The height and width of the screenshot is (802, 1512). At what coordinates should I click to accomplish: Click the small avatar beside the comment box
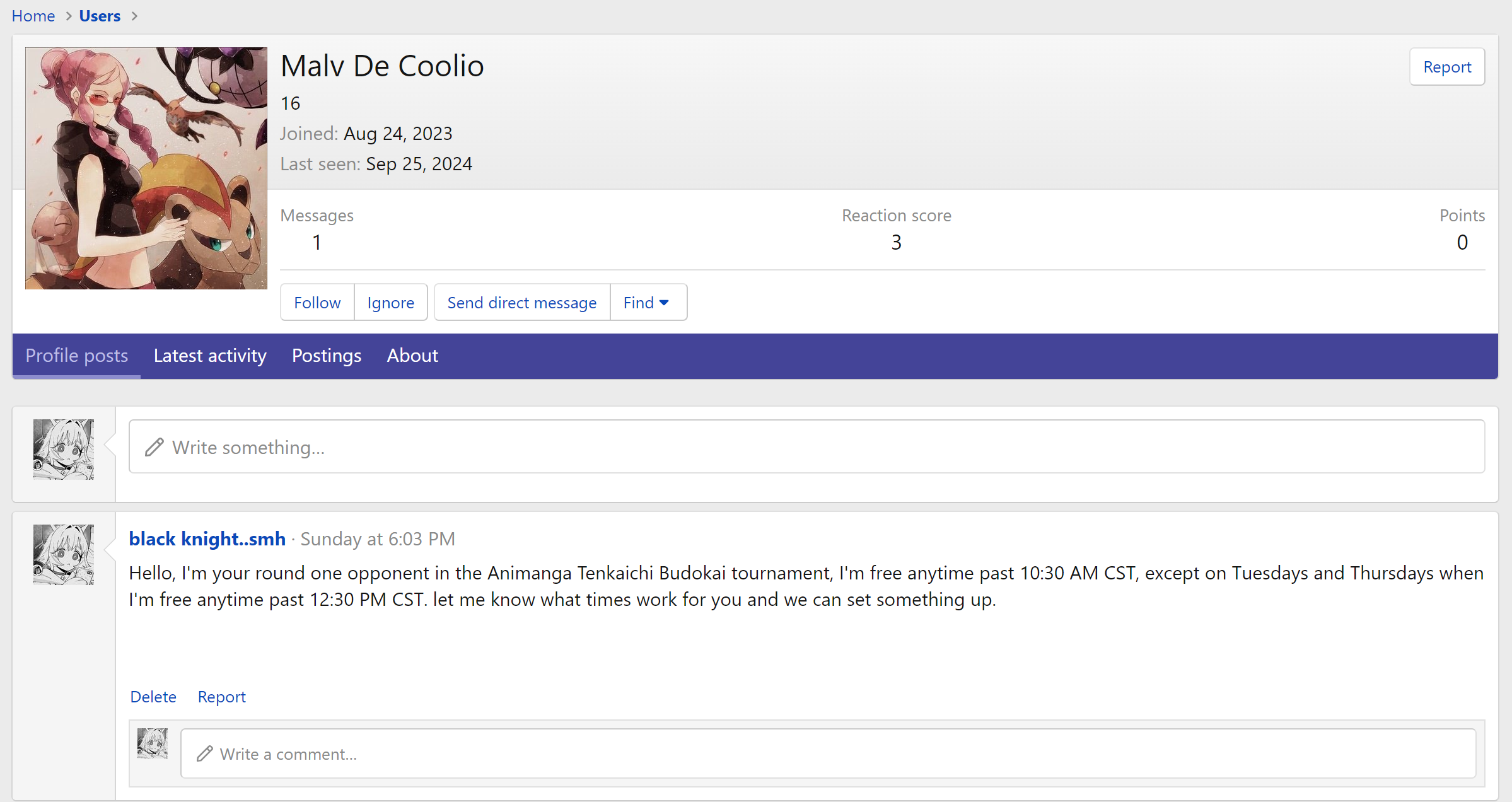[153, 743]
